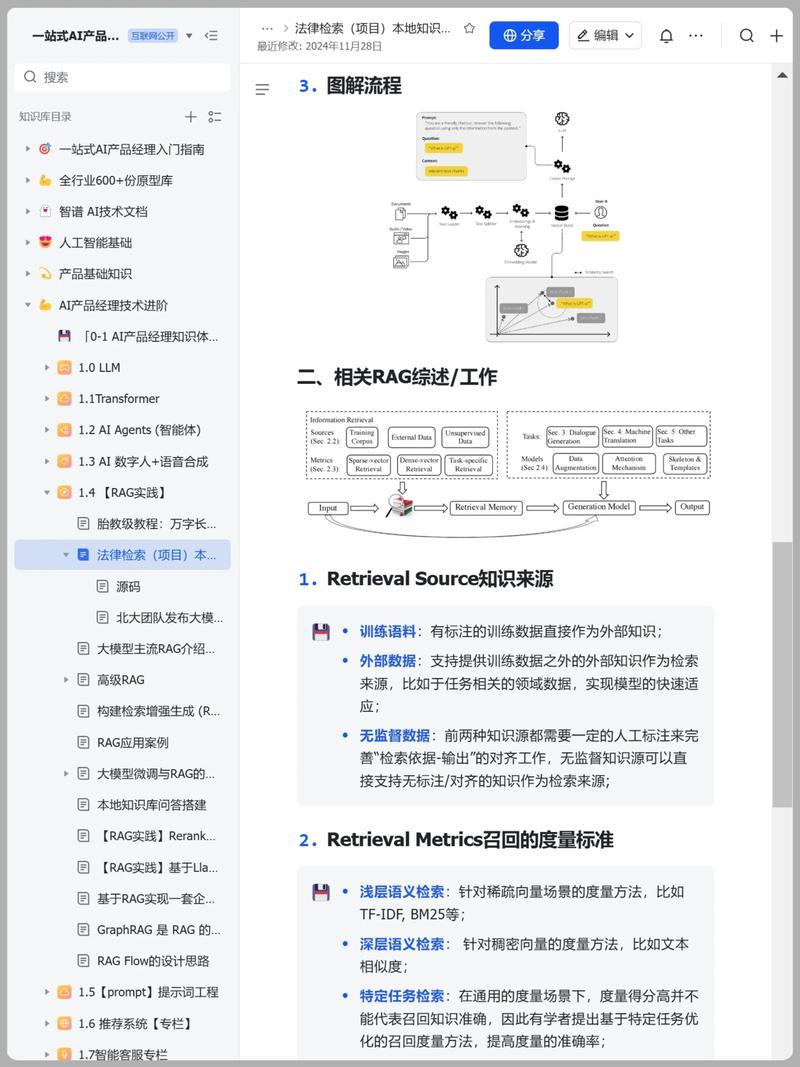The width and height of the screenshot is (800, 1067).
Task: Click the breadcrumb ellipsis before document title
Action: pyautogui.click(x=267, y=29)
